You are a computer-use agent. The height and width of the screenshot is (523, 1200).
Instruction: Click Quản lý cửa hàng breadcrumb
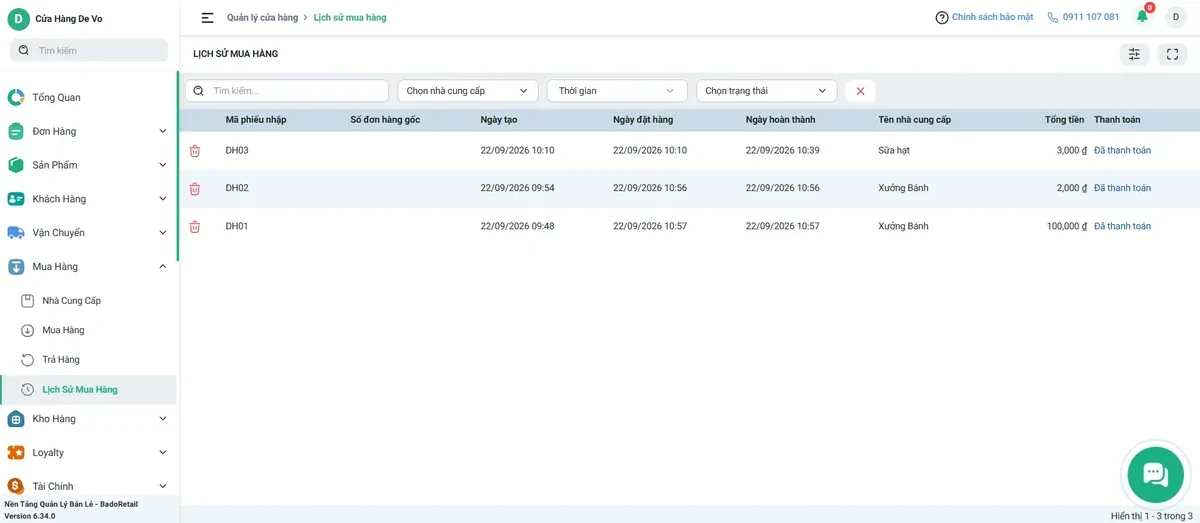262,18
